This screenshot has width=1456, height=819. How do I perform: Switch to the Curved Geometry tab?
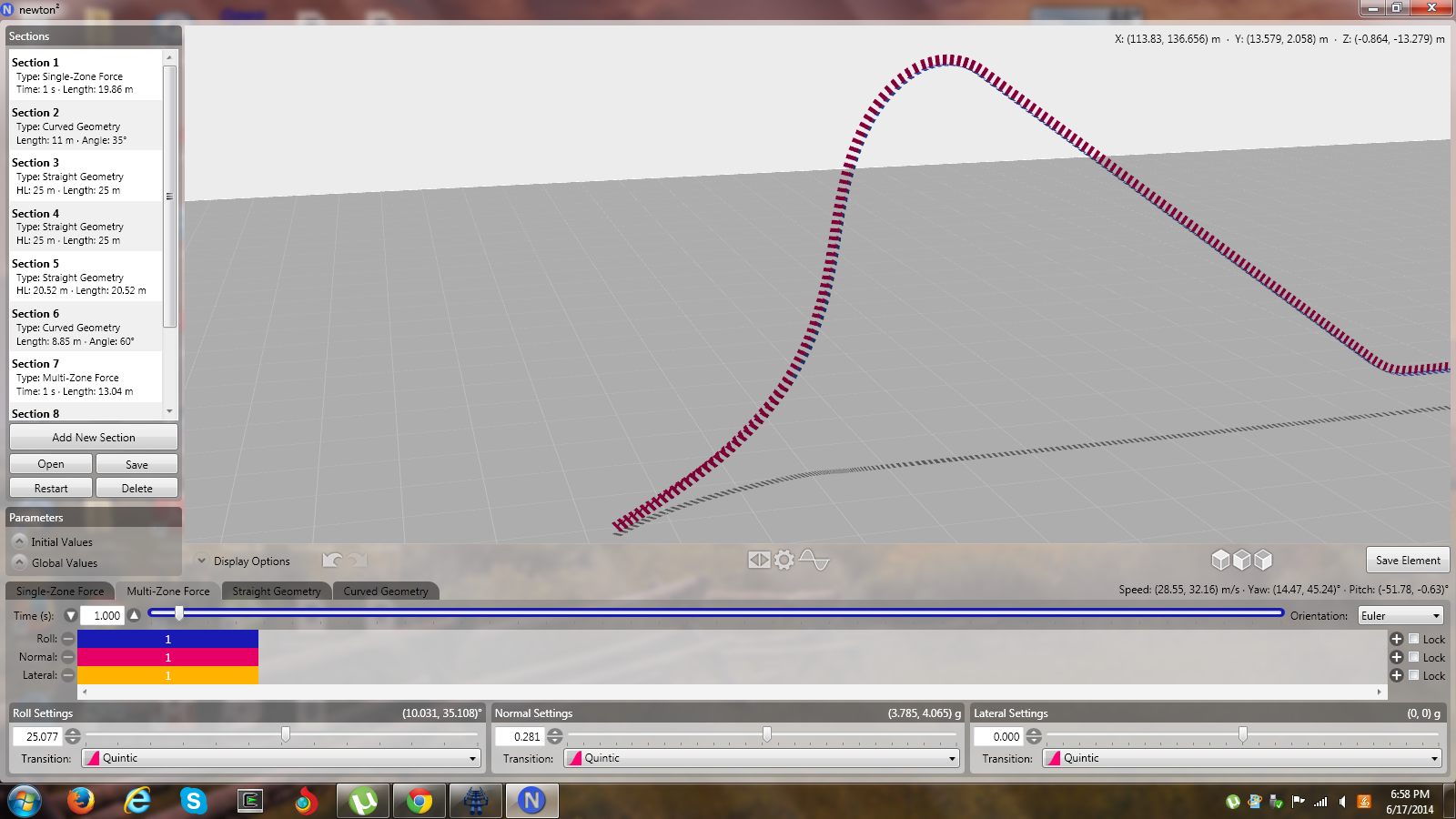pyautogui.click(x=386, y=591)
